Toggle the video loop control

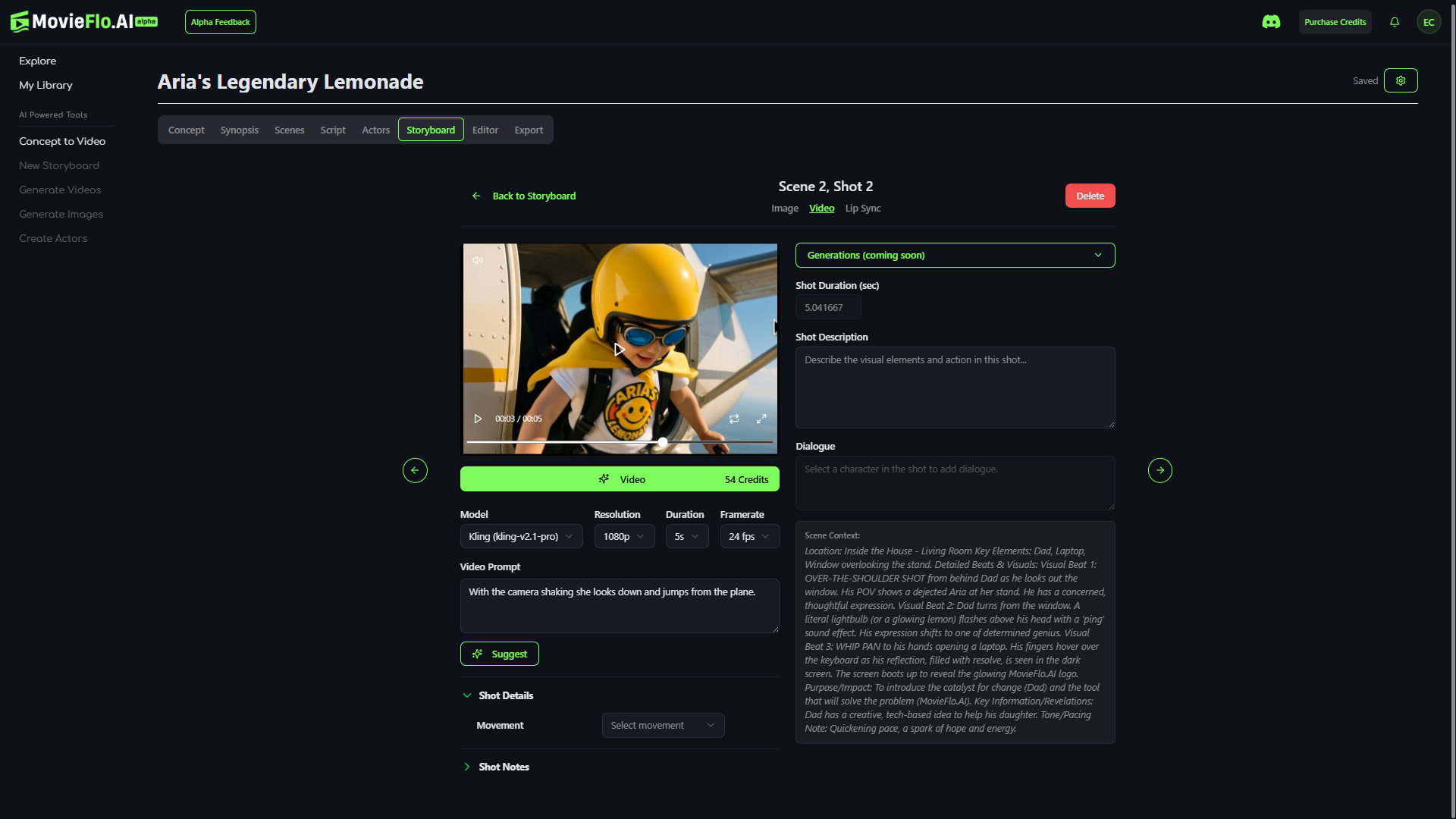[733, 419]
